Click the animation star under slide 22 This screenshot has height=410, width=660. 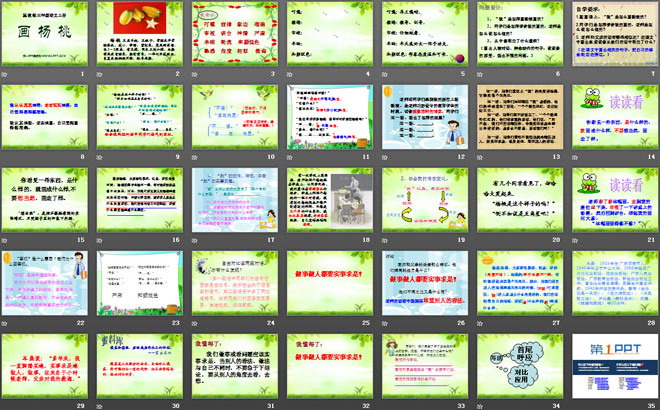[5, 323]
